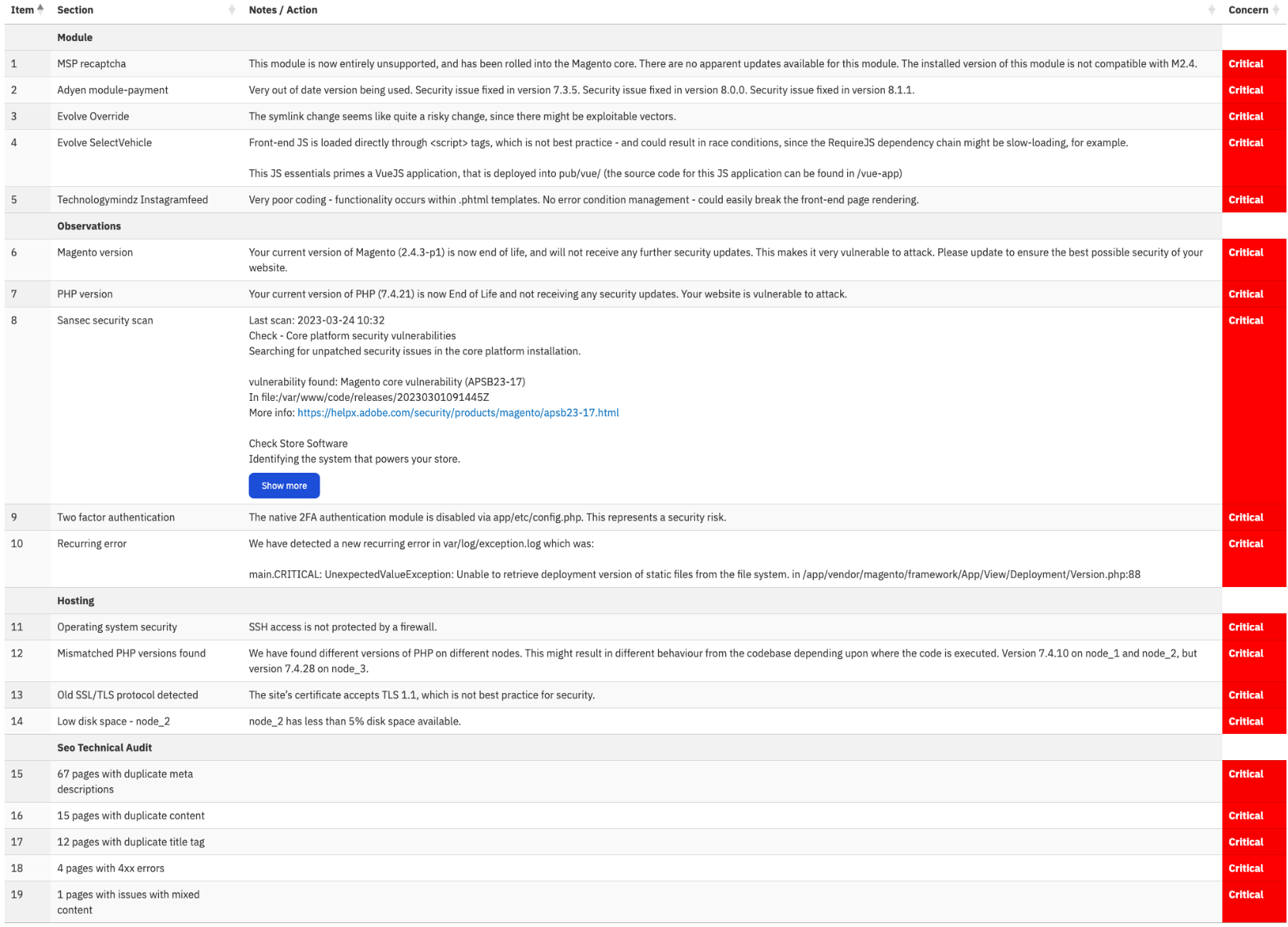The image size is (1288, 927).
Task: Click the Two factor authentication row
Action: click(645, 517)
